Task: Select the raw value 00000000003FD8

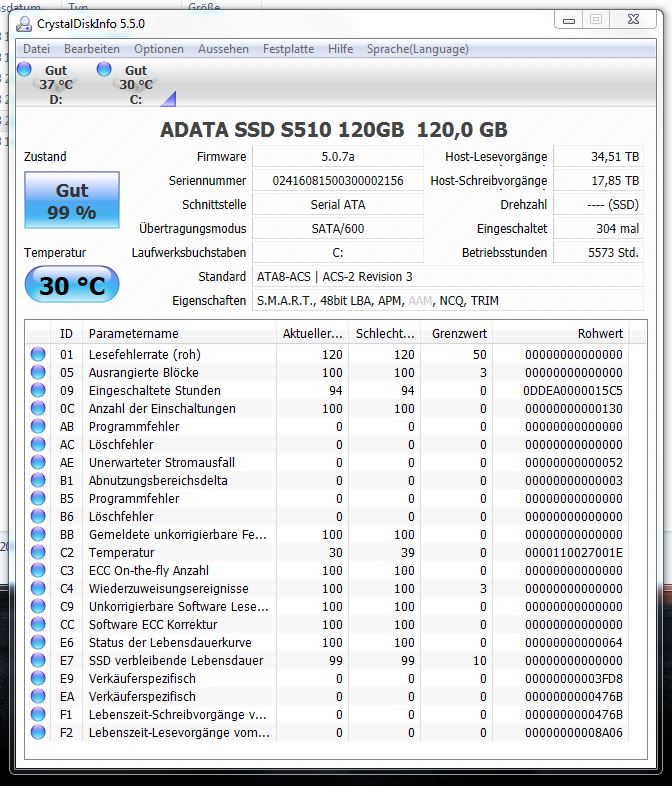Action: pyautogui.click(x=574, y=679)
